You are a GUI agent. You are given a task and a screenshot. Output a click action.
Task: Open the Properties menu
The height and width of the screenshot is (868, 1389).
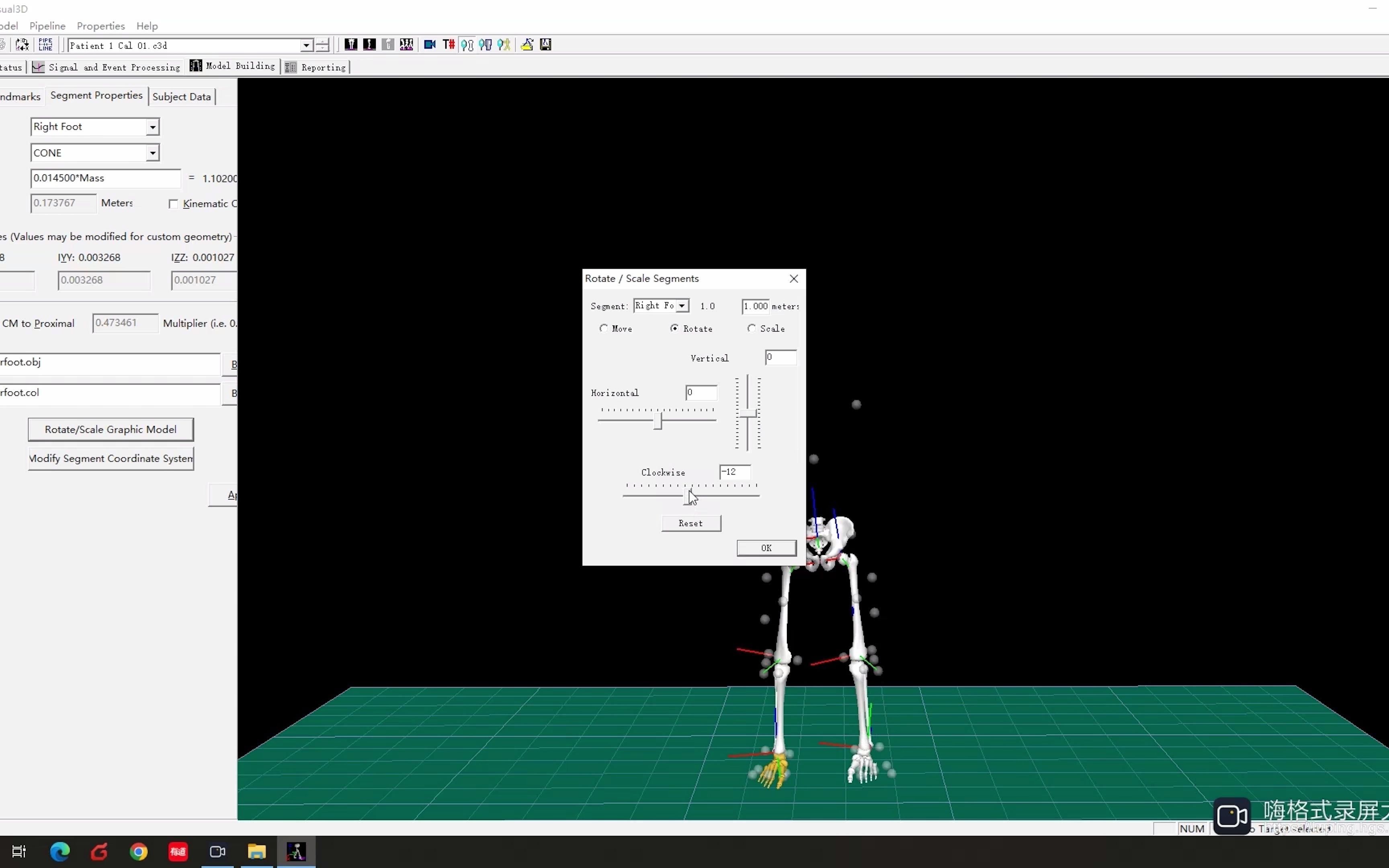tap(100, 26)
